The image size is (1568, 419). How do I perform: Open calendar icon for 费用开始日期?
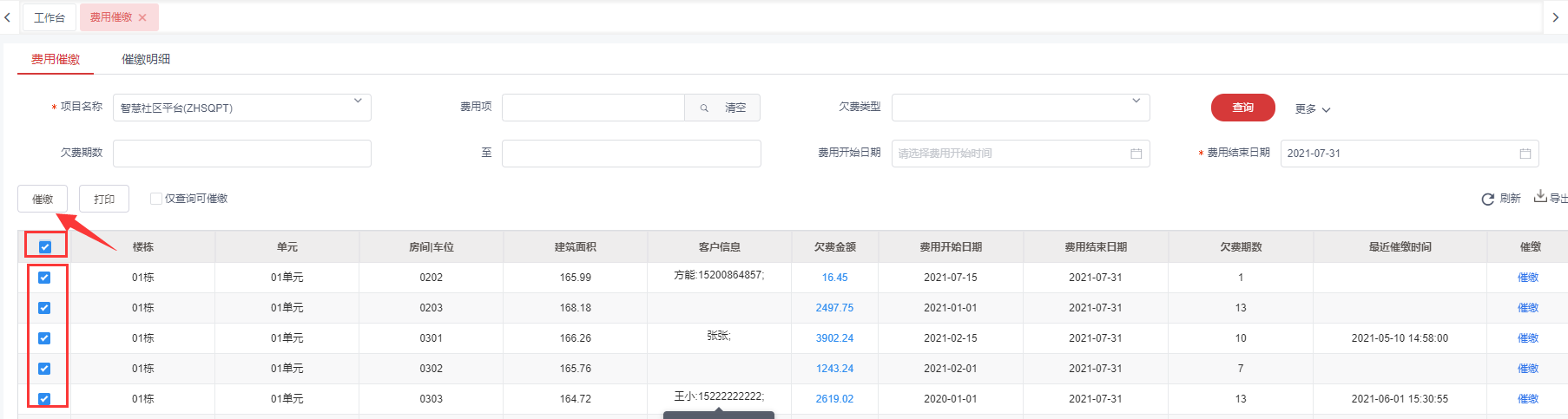[1136, 154]
